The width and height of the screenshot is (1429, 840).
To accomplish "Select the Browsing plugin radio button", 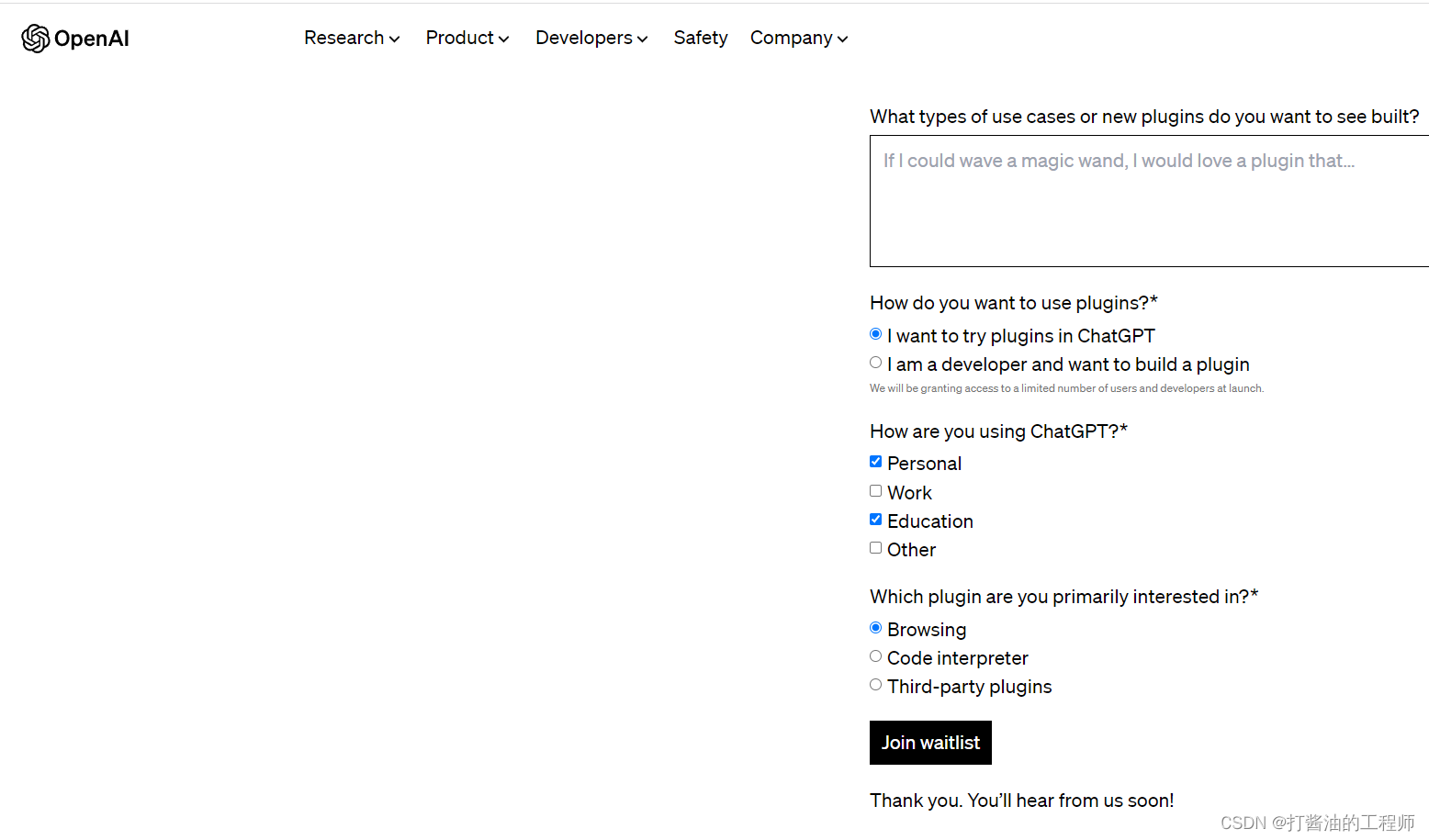I will click(875, 628).
